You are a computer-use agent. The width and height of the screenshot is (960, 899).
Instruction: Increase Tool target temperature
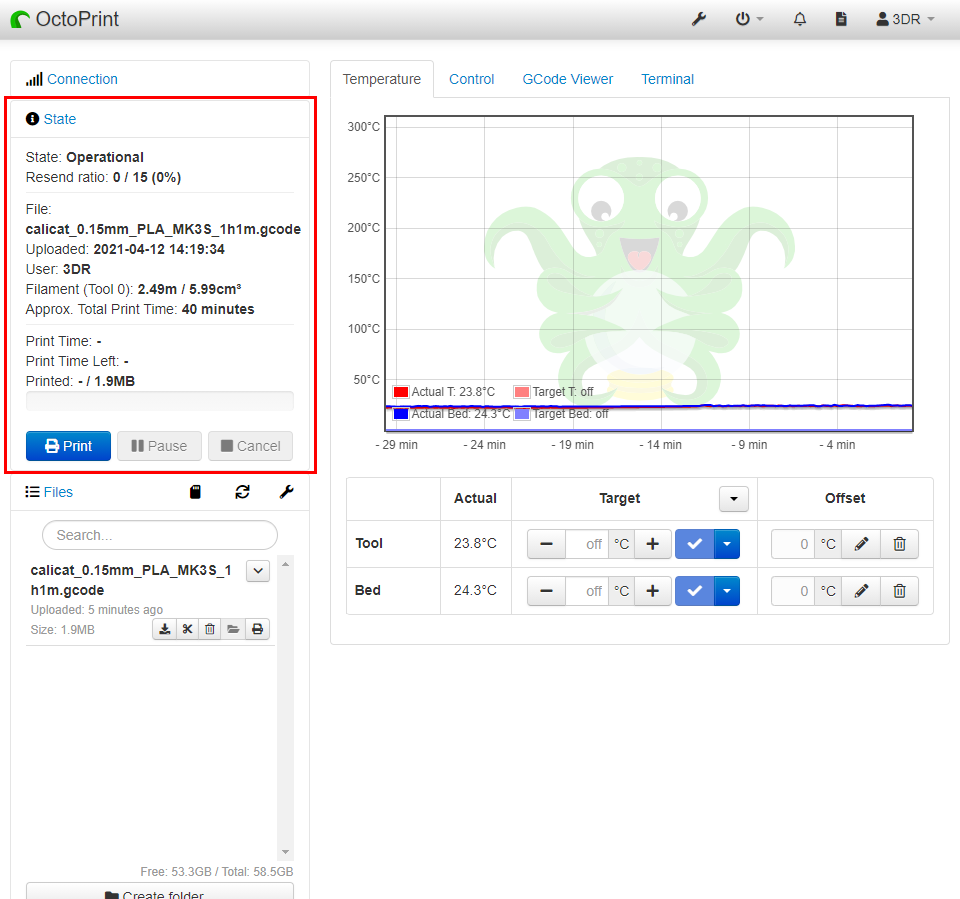pyautogui.click(x=653, y=544)
